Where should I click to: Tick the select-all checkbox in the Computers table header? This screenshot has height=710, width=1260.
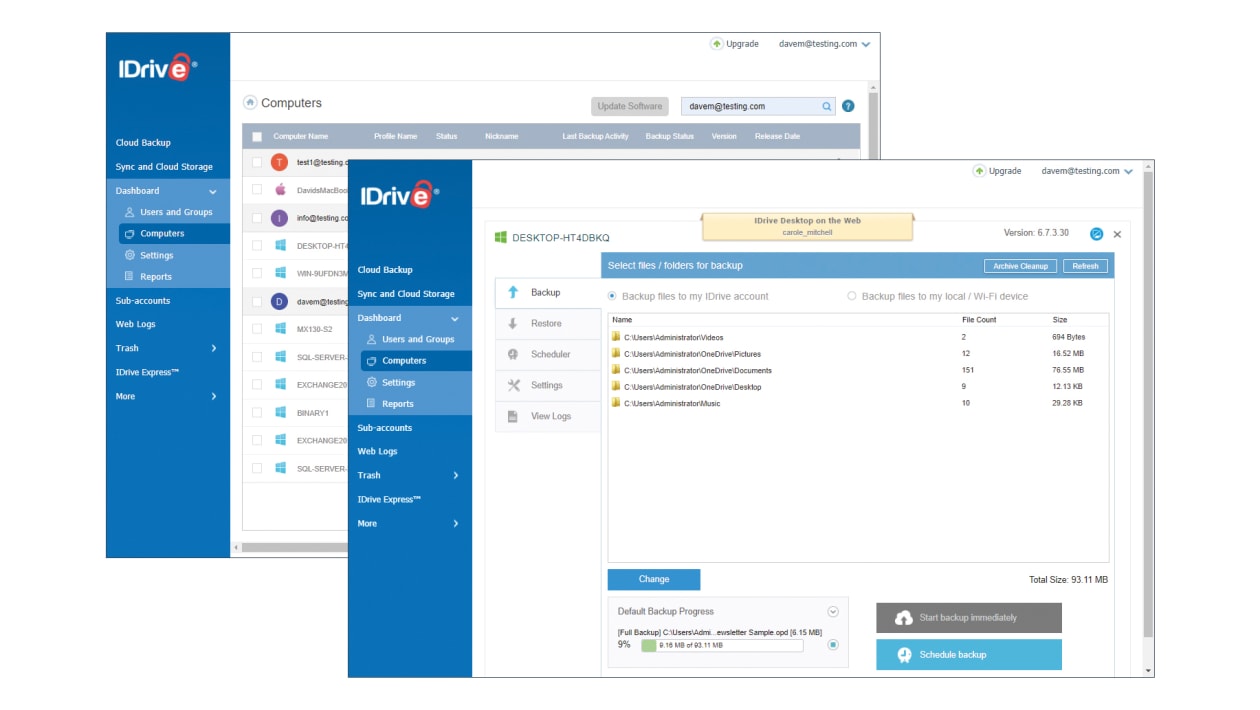point(257,137)
